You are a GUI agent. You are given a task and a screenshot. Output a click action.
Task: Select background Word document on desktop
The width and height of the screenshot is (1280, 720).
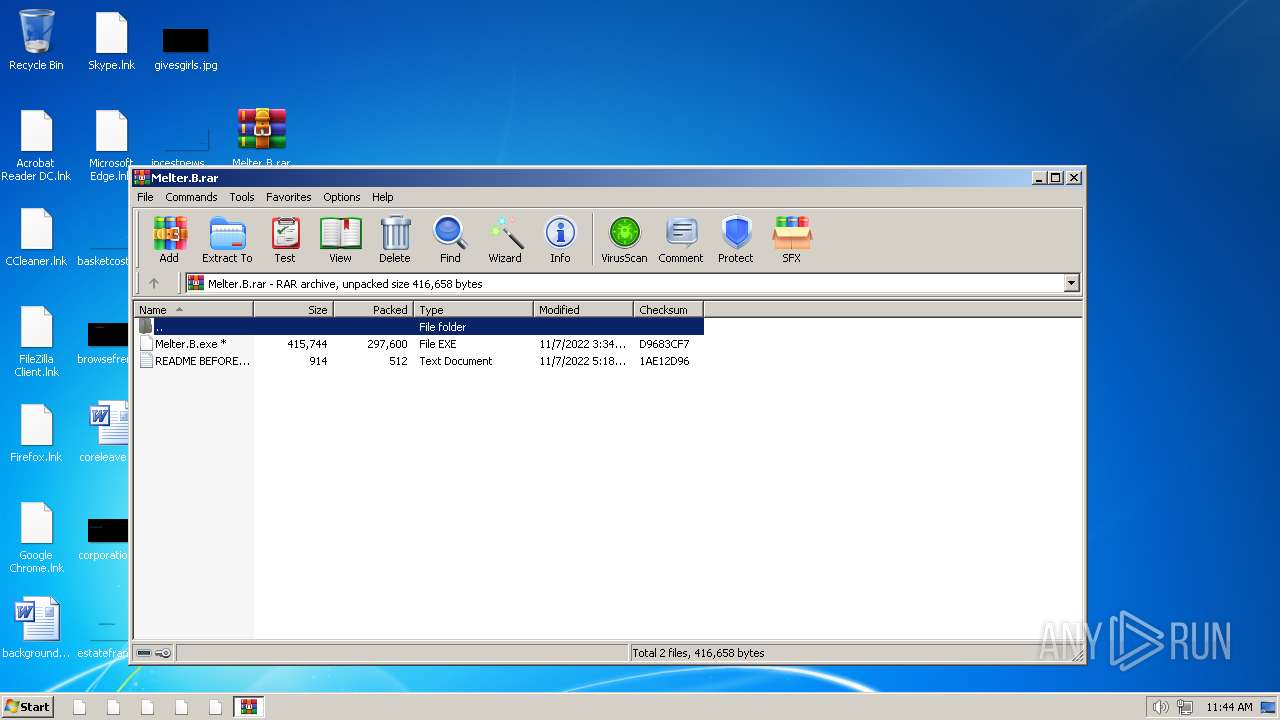(x=36, y=628)
